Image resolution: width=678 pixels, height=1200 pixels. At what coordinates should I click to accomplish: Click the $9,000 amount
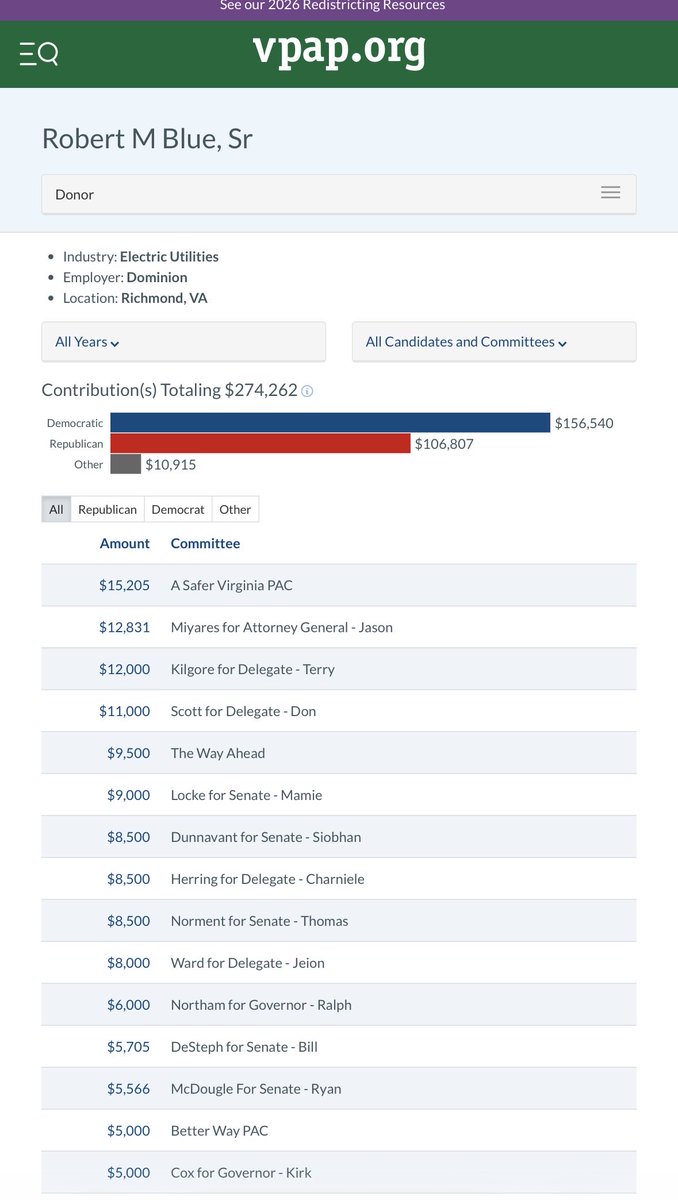pyautogui.click(x=128, y=795)
